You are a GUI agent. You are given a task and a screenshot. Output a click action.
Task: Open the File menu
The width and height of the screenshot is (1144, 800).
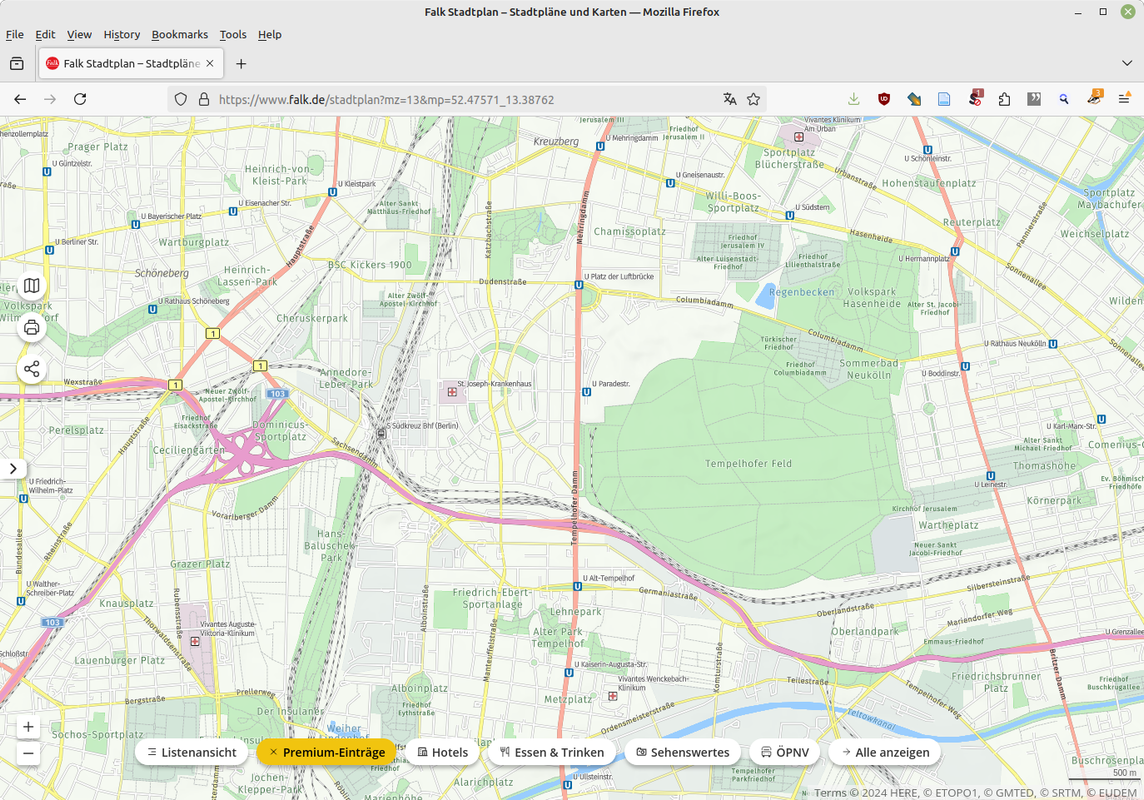[15, 34]
